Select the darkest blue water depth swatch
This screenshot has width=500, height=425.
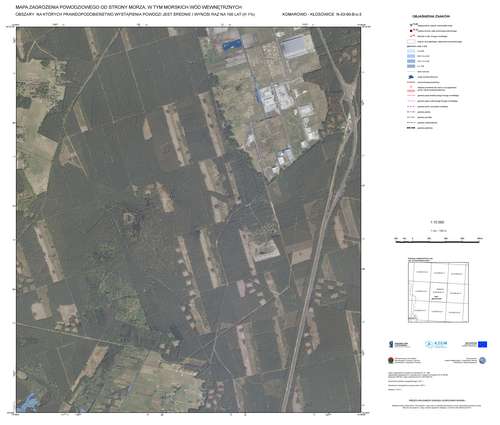pyautogui.click(x=411, y=67)
